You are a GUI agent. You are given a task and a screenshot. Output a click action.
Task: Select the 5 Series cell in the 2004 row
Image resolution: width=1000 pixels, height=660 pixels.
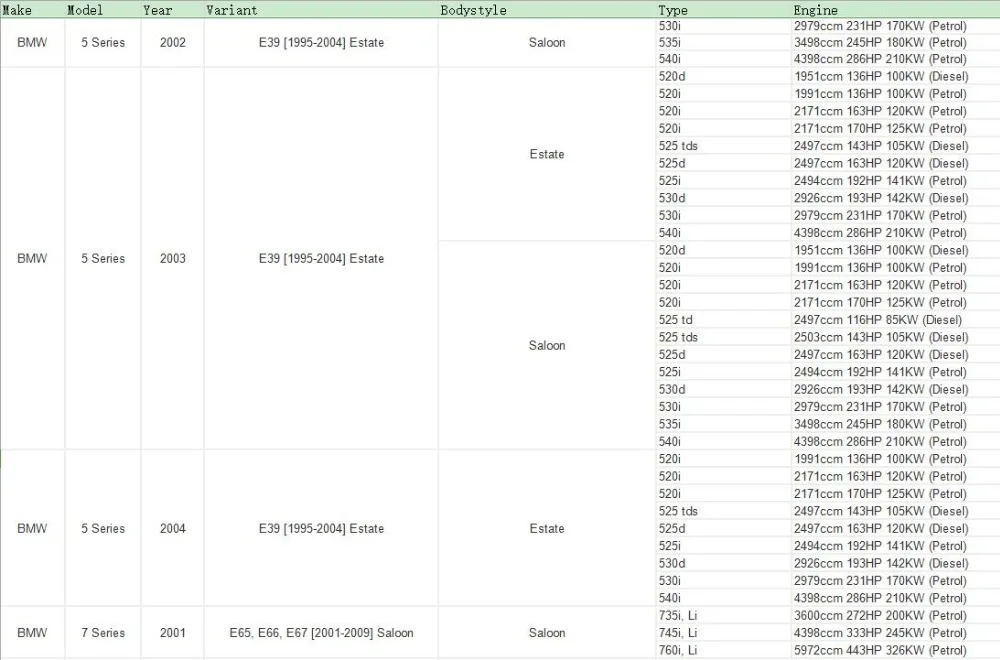[103, 528]
